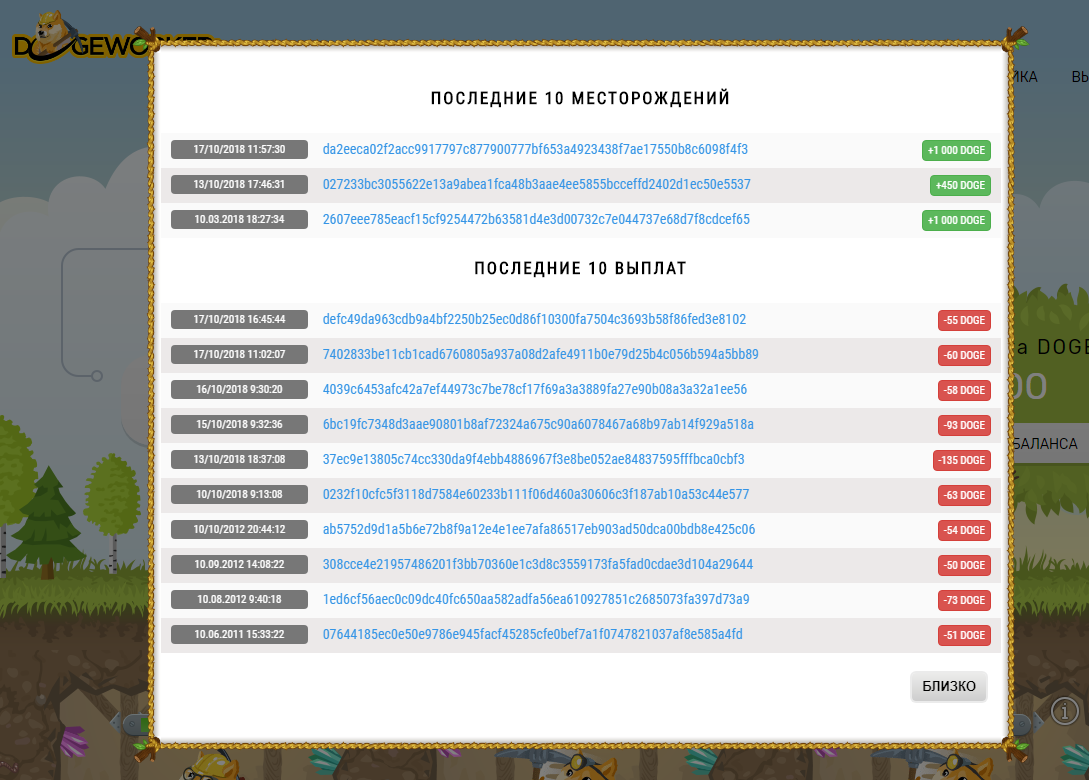Click date label 15/10/2018 9:32:36
The height and width of the screenshot is (780, 1089).
pos(239,424)
